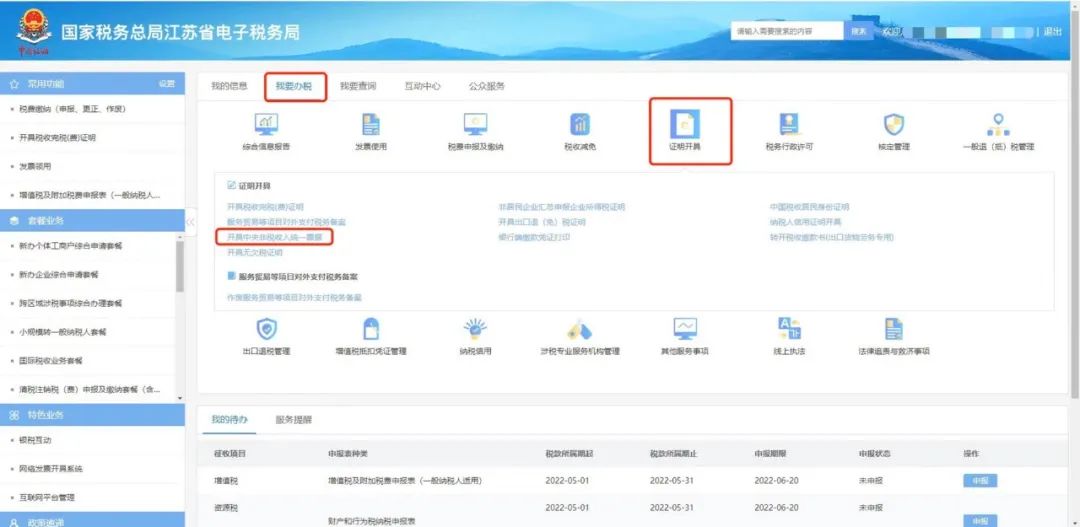
Task: Open the 综合信息报告 icon
Action: [x=266, y=125]
